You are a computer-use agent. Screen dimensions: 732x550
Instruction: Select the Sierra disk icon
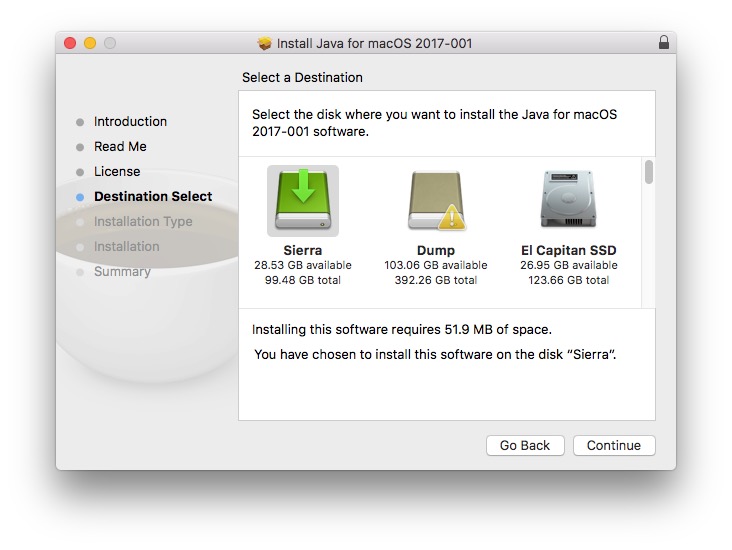point(303,201)
